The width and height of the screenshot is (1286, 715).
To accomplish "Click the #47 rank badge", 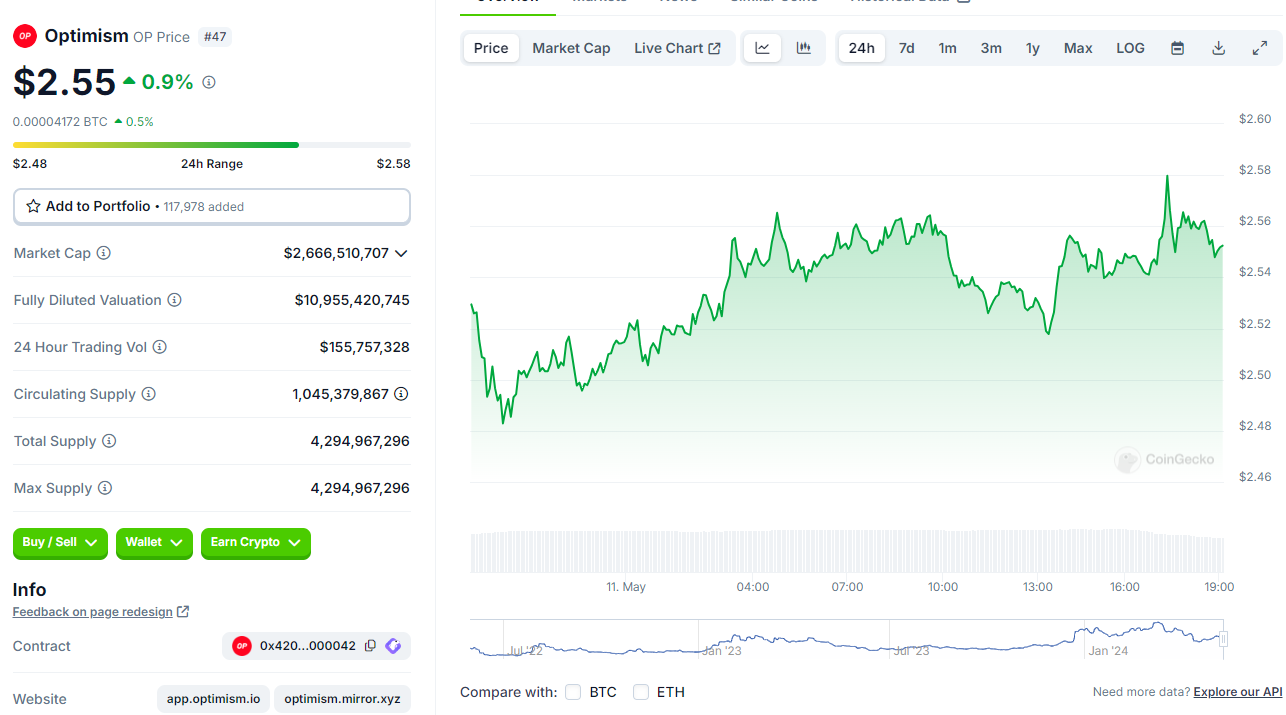I will tap(215, 37).
